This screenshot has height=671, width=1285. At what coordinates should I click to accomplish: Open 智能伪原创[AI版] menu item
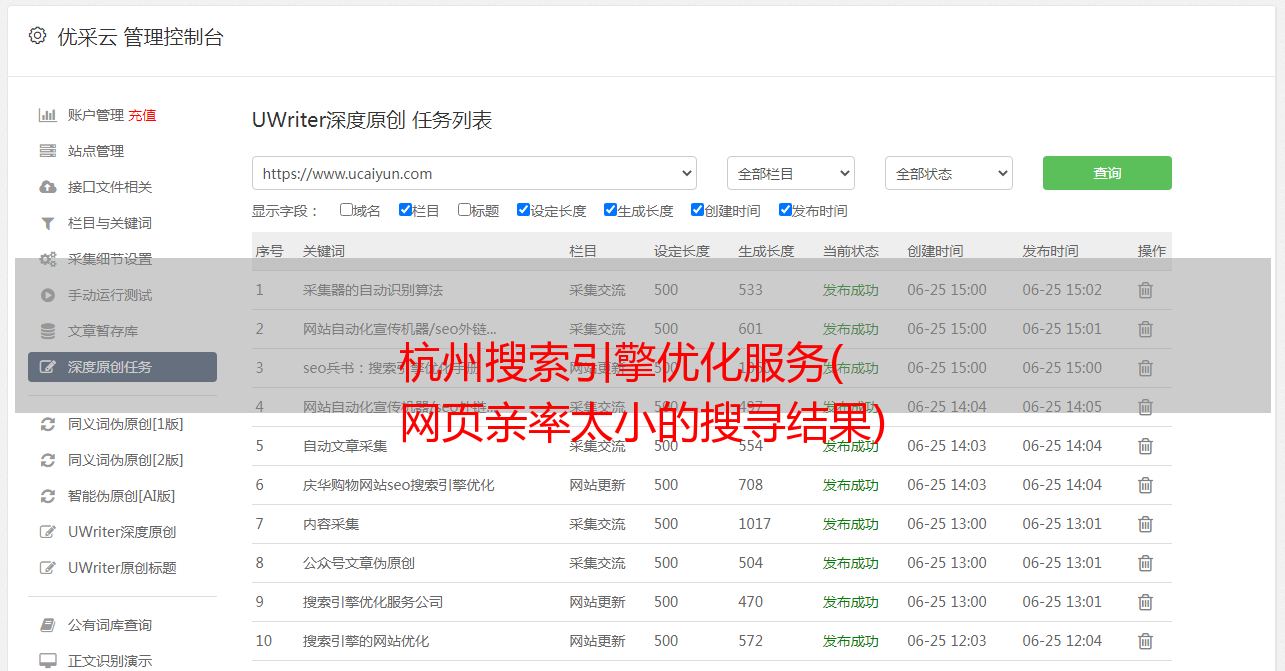pos(122,496)
